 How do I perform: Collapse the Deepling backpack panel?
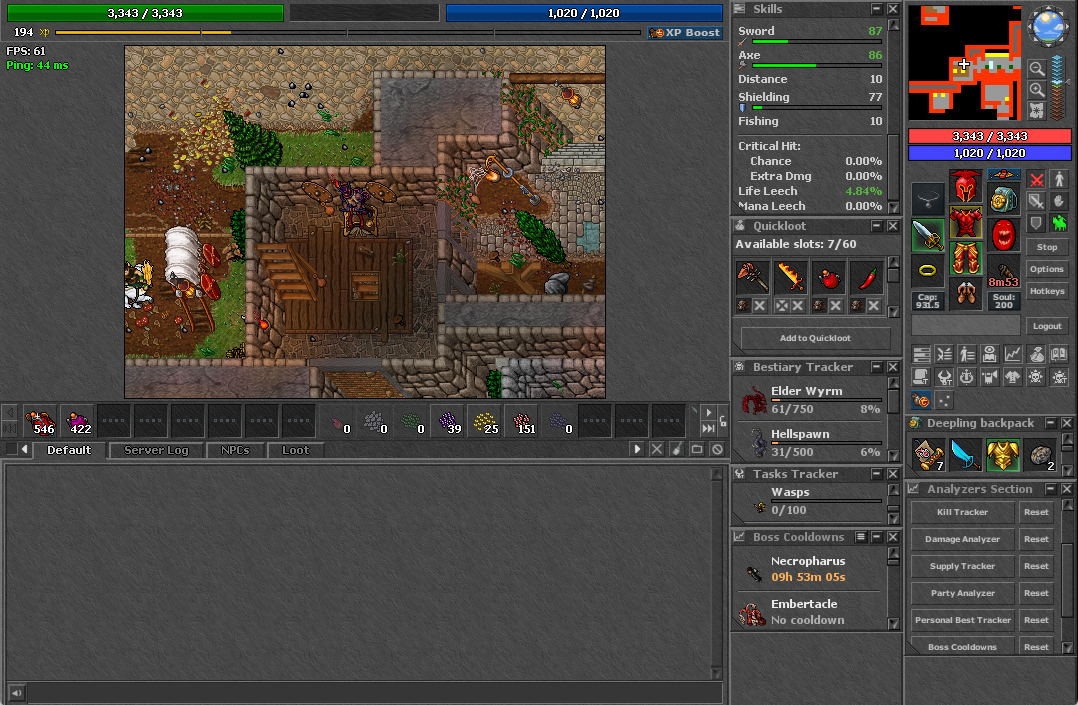[x=1050, y=423]
